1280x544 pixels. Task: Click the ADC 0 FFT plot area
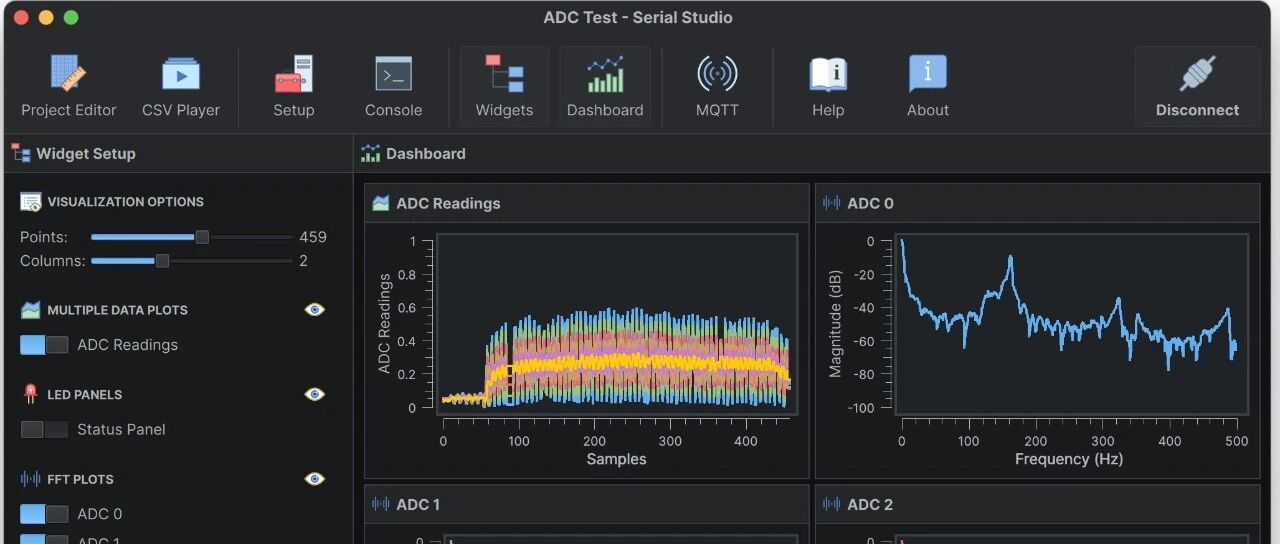pos(1072,324)
